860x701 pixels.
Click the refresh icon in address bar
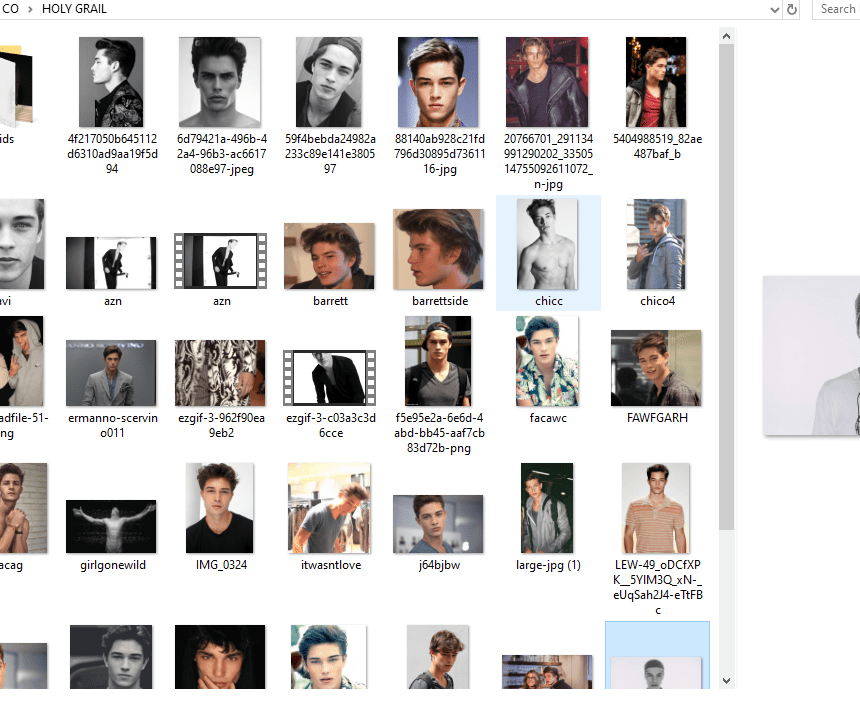791,9
